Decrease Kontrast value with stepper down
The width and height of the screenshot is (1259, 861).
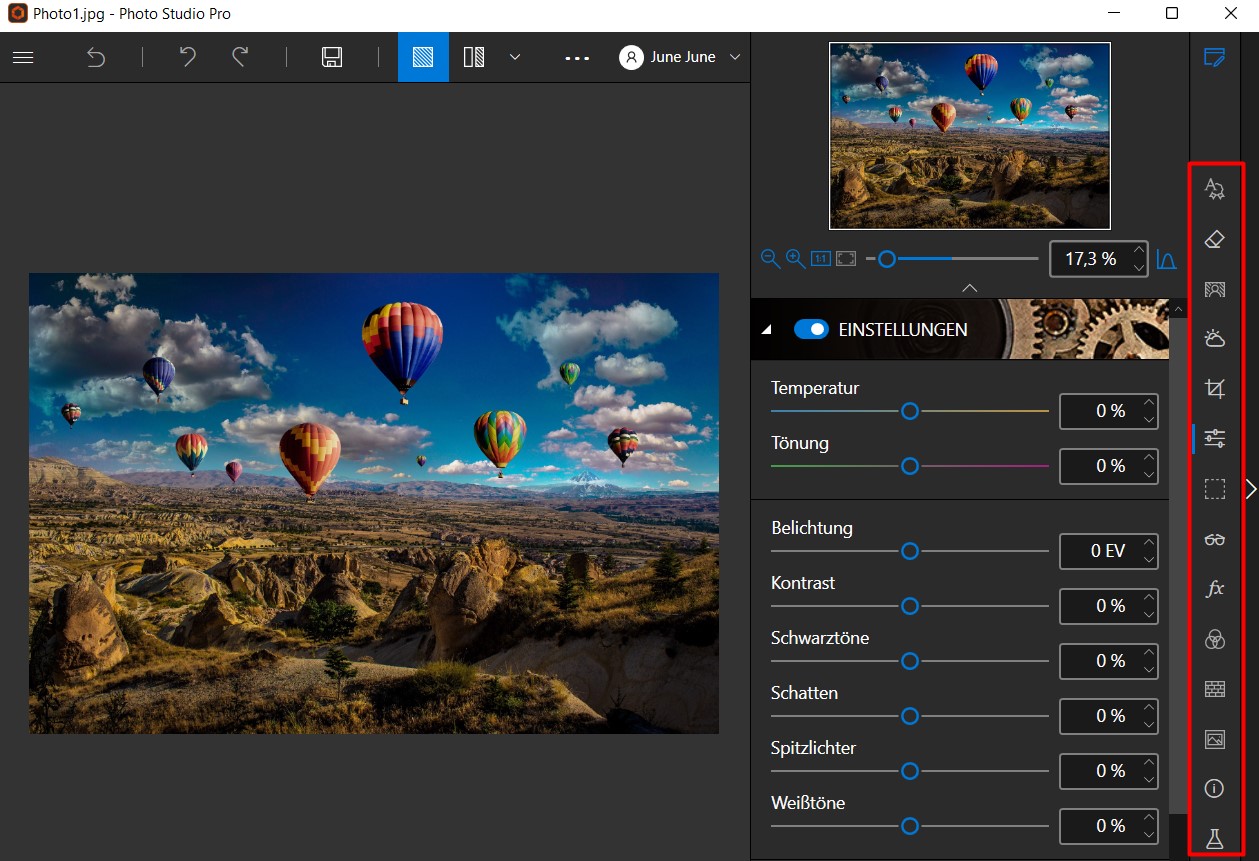[x=1149, y=614]
